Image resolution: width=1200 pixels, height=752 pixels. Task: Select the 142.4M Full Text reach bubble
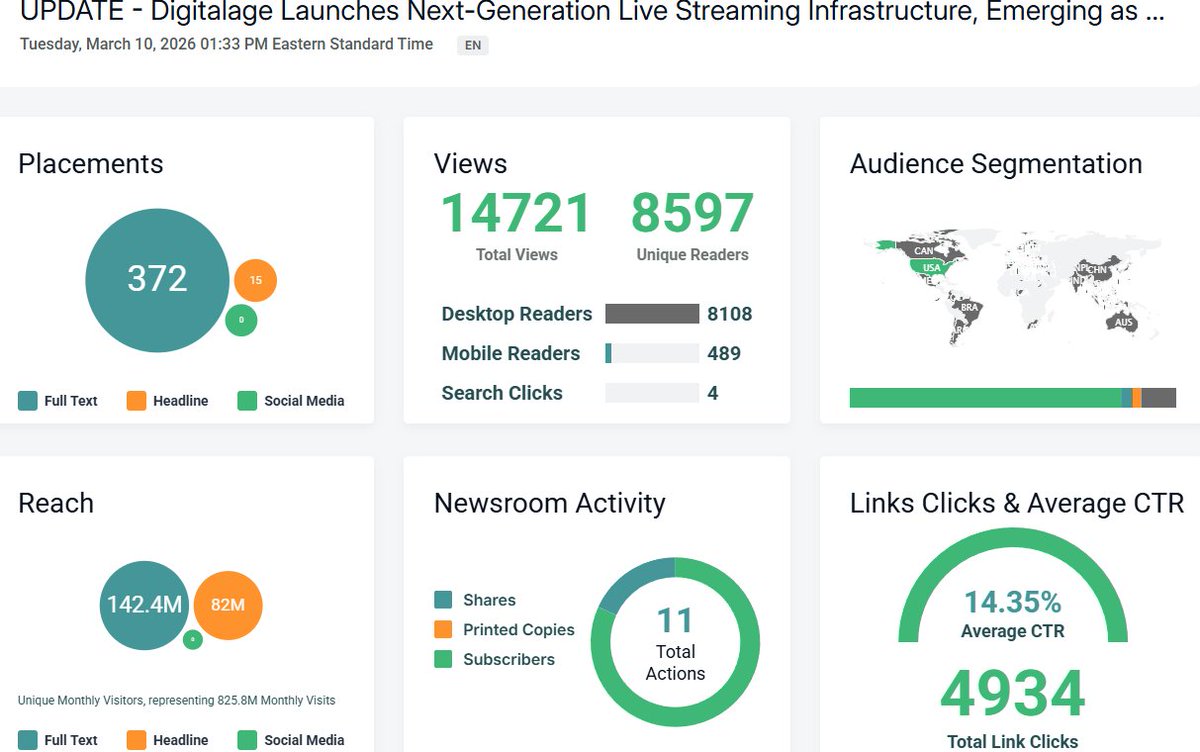pos(144,604)
